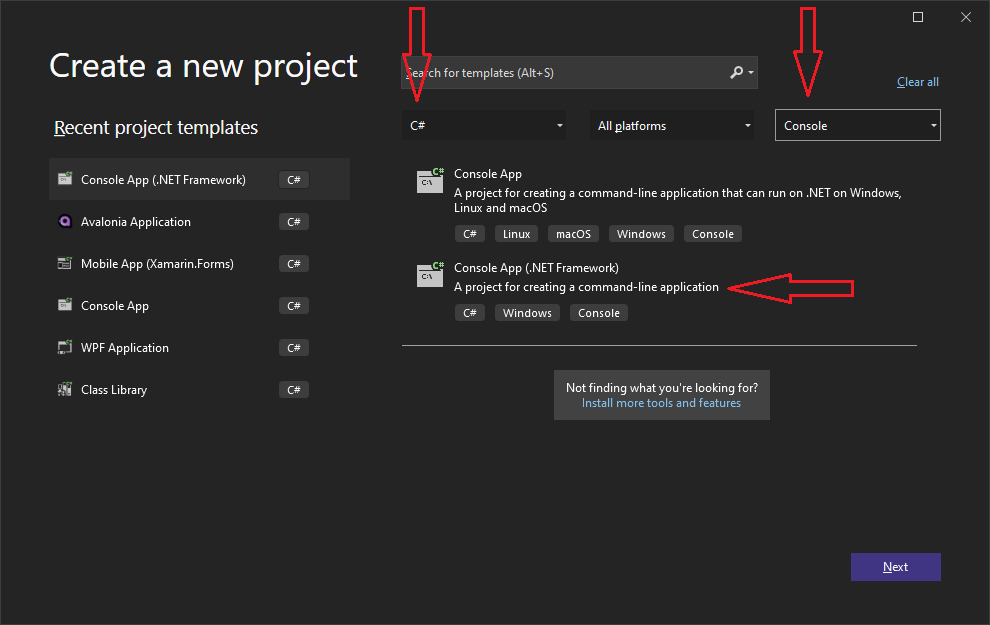
Task: Focus the Search for templates field
Action: pyautogui.click(x=565, y=73)
